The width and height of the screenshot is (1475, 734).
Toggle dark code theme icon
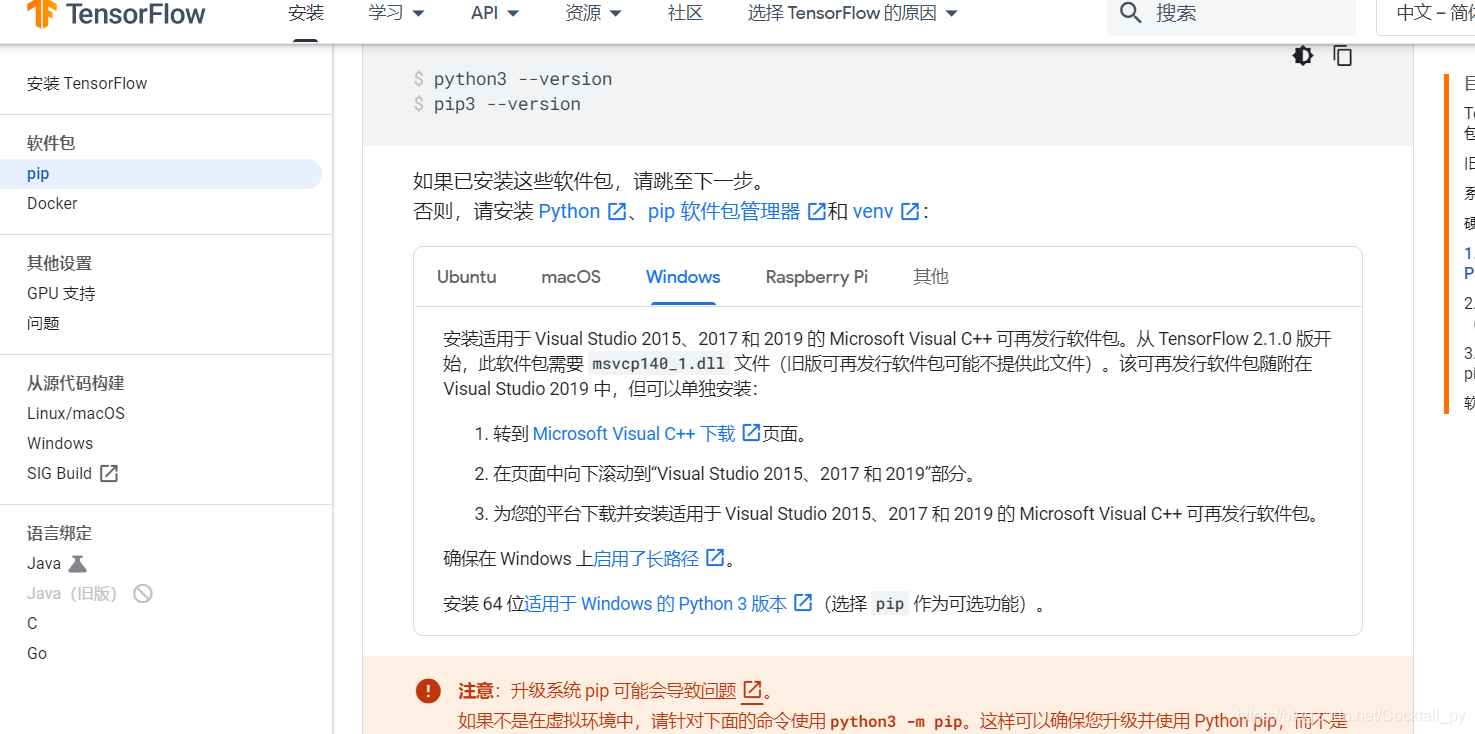point(1303,56)
